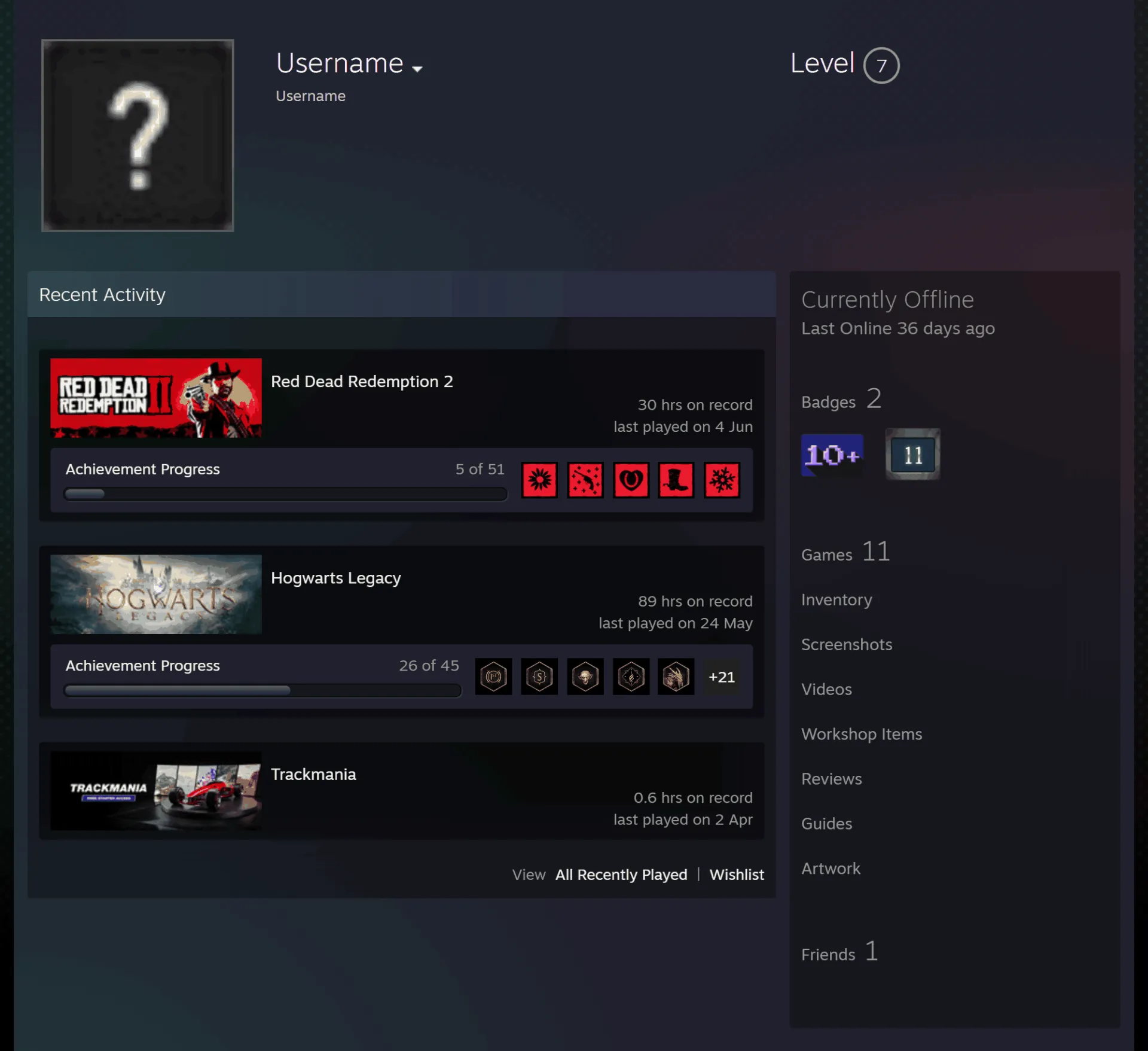Open the Trackmania banner image

point(156,790)
